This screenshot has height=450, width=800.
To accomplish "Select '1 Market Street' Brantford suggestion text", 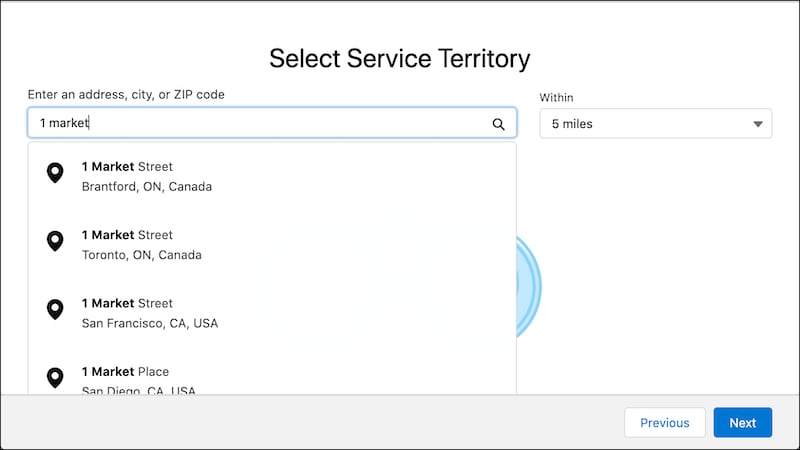I will (127, 167).
